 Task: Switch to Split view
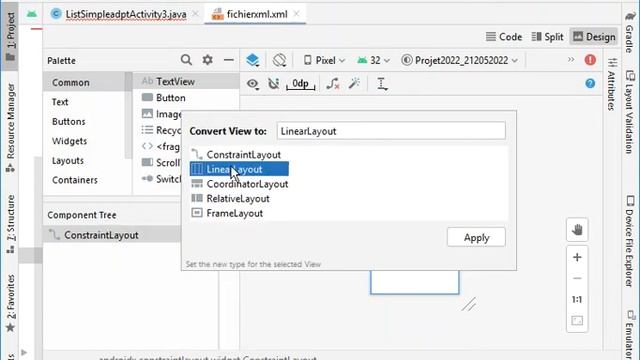point(547,37)
